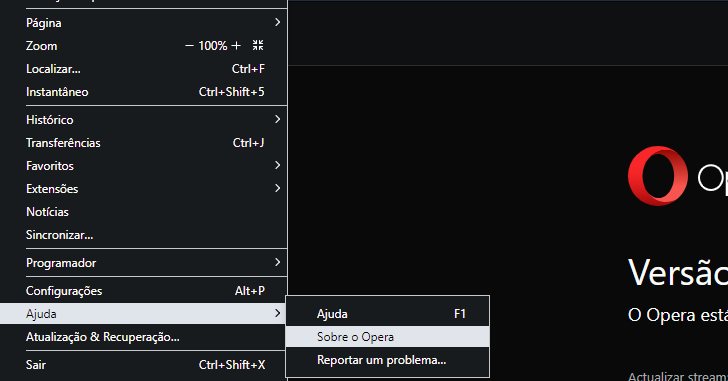
Task: Click the zoom in plus icon
Action: (236, 45)
